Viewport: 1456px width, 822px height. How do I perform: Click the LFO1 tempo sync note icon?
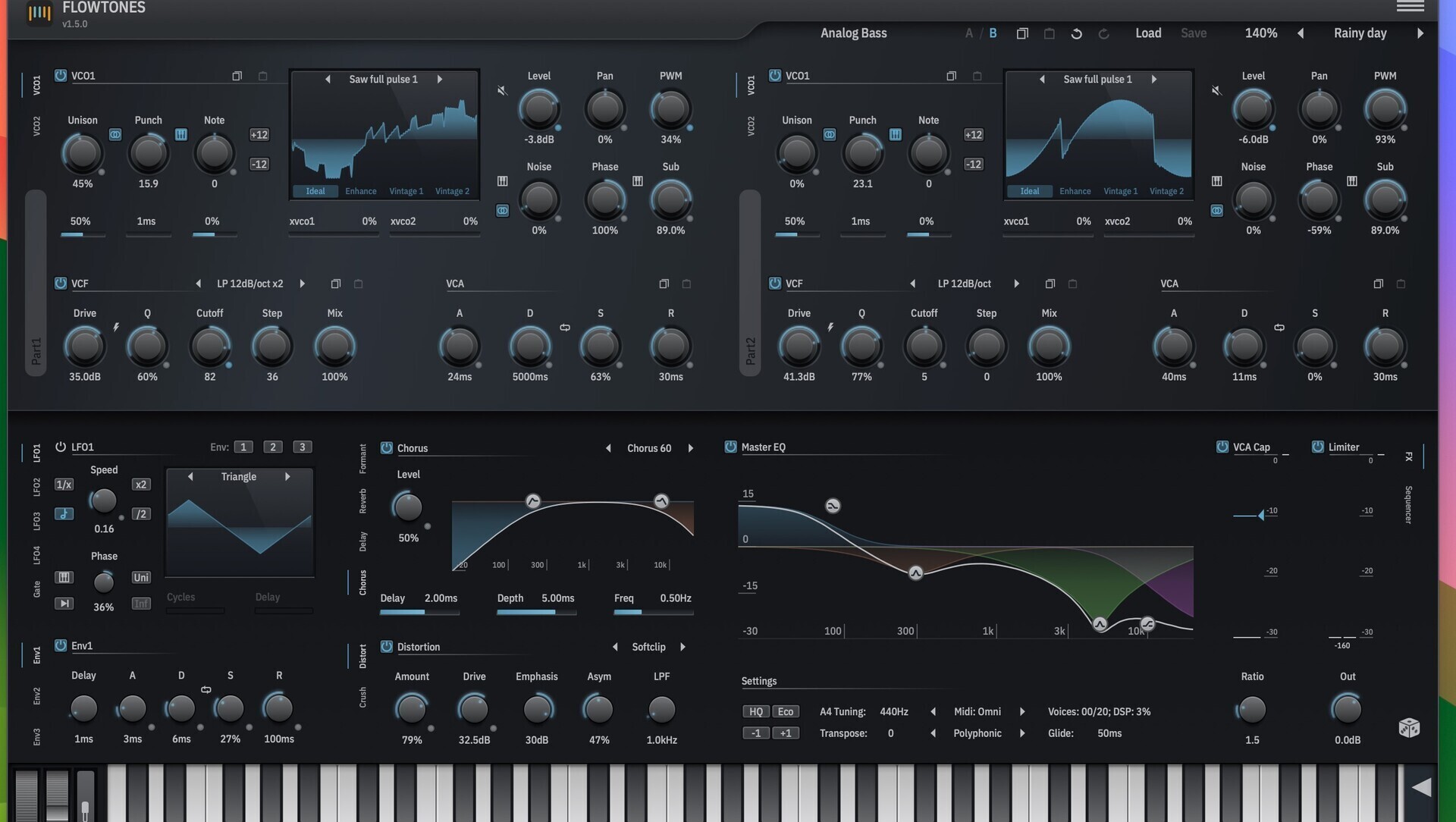(x=64, y=514)
